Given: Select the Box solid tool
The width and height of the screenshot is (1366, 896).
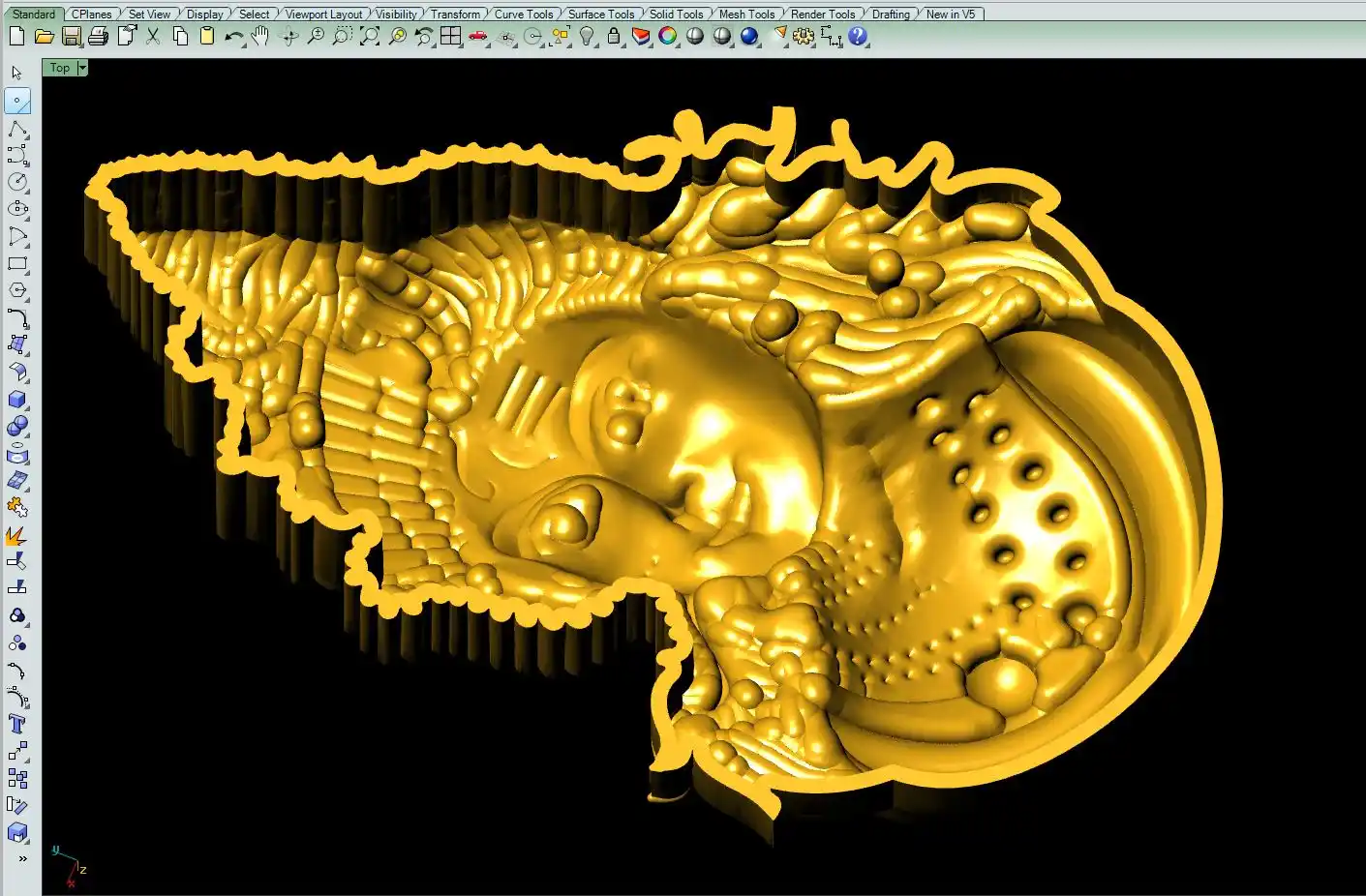Looking at the screenshot, I should [17, 399].
